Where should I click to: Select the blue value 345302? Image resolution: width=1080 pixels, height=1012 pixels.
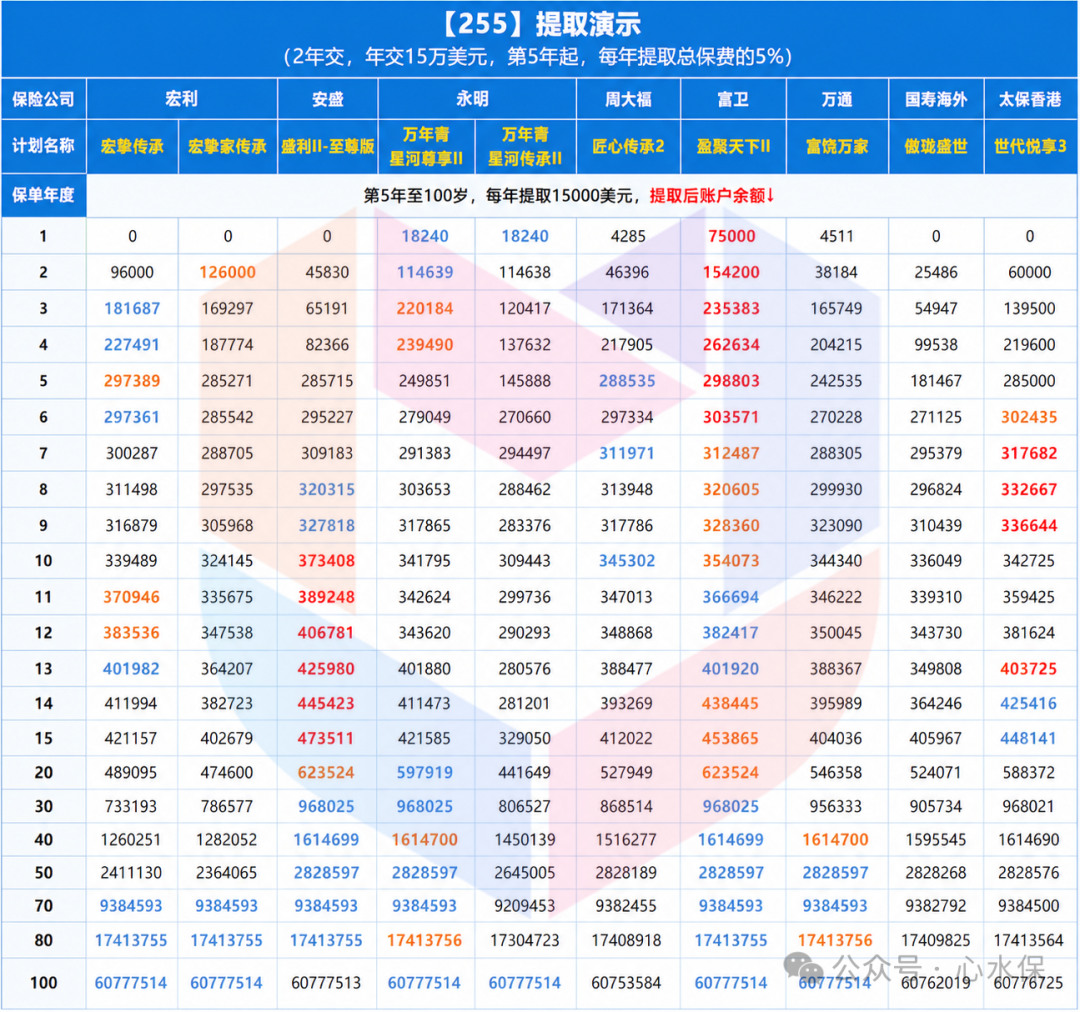point(627,561)
